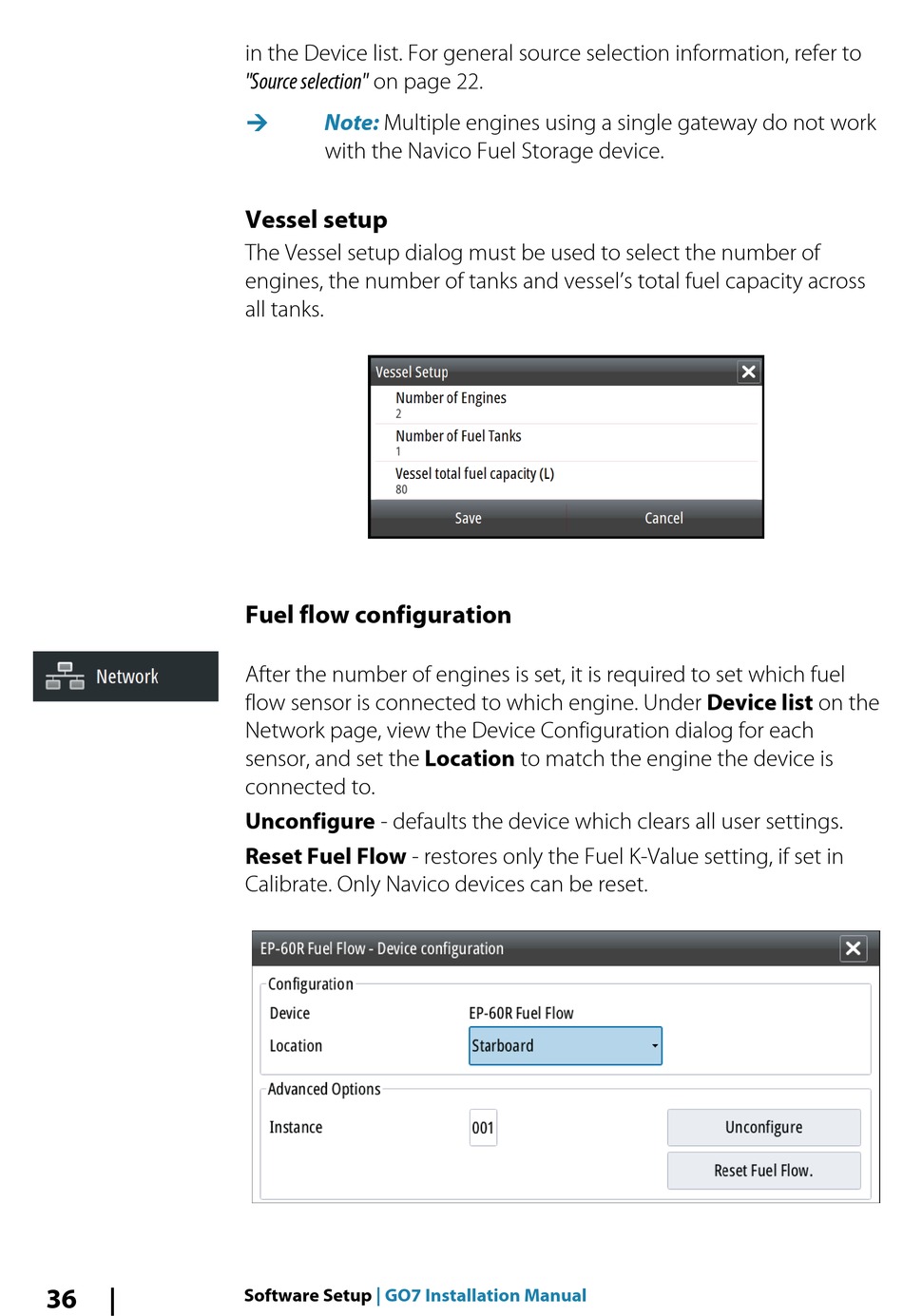The width and height of the screenshot is (903, 1316).
Task: Click the Fuel flow configuration heading
Action: tap(377, 615)
